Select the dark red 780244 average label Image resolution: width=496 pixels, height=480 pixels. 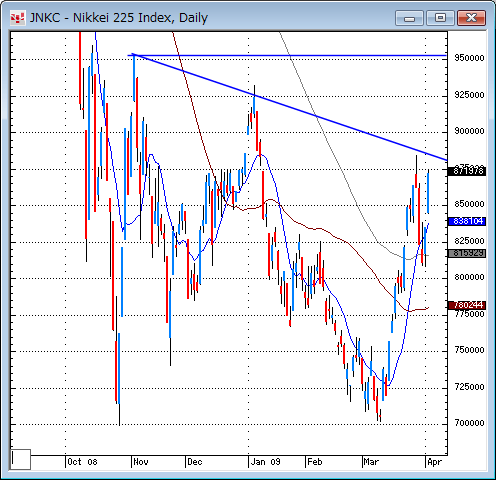pyautogui.click(x=467, y=305)
